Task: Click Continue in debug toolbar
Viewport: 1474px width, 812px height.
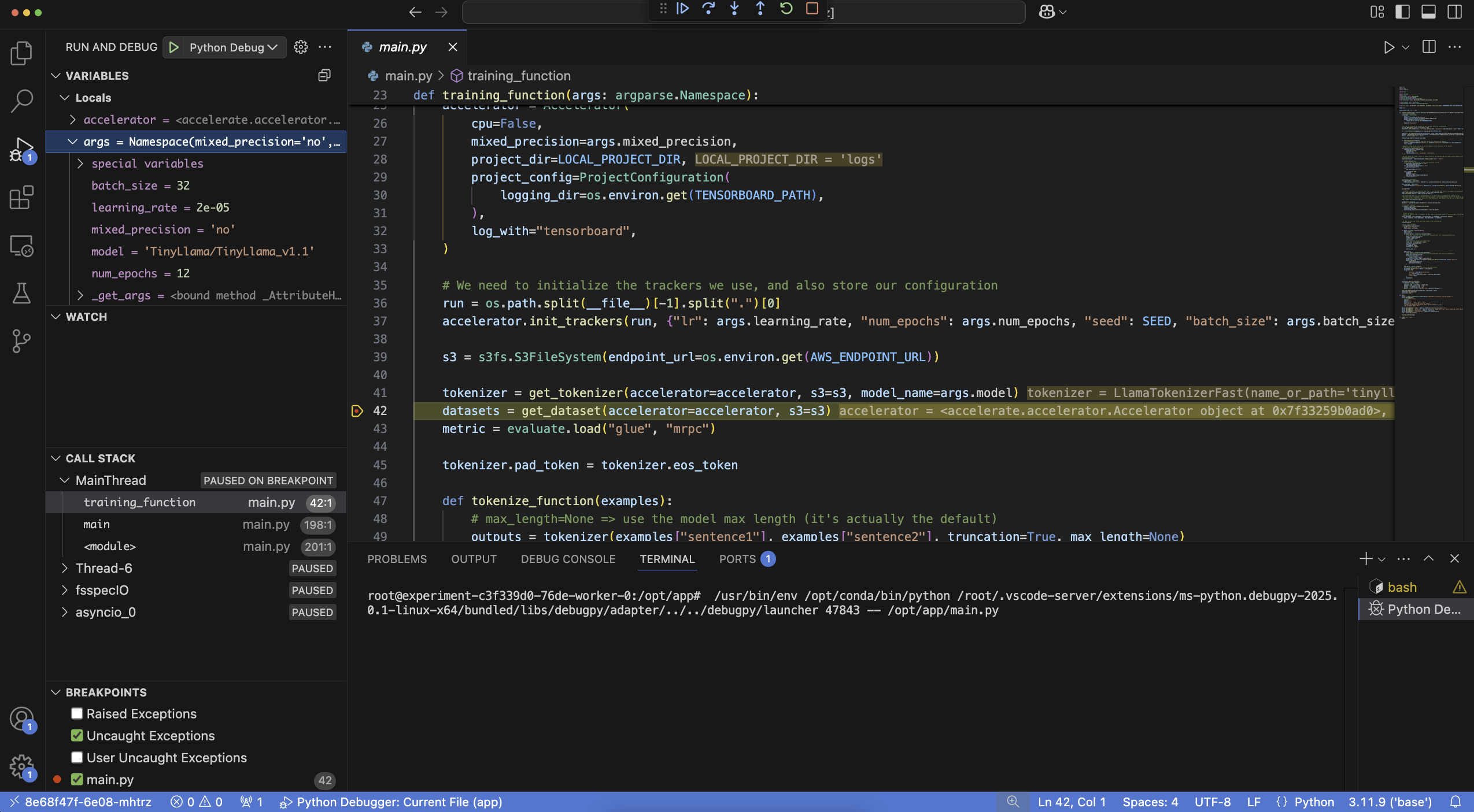Action: tap(682, 9)
